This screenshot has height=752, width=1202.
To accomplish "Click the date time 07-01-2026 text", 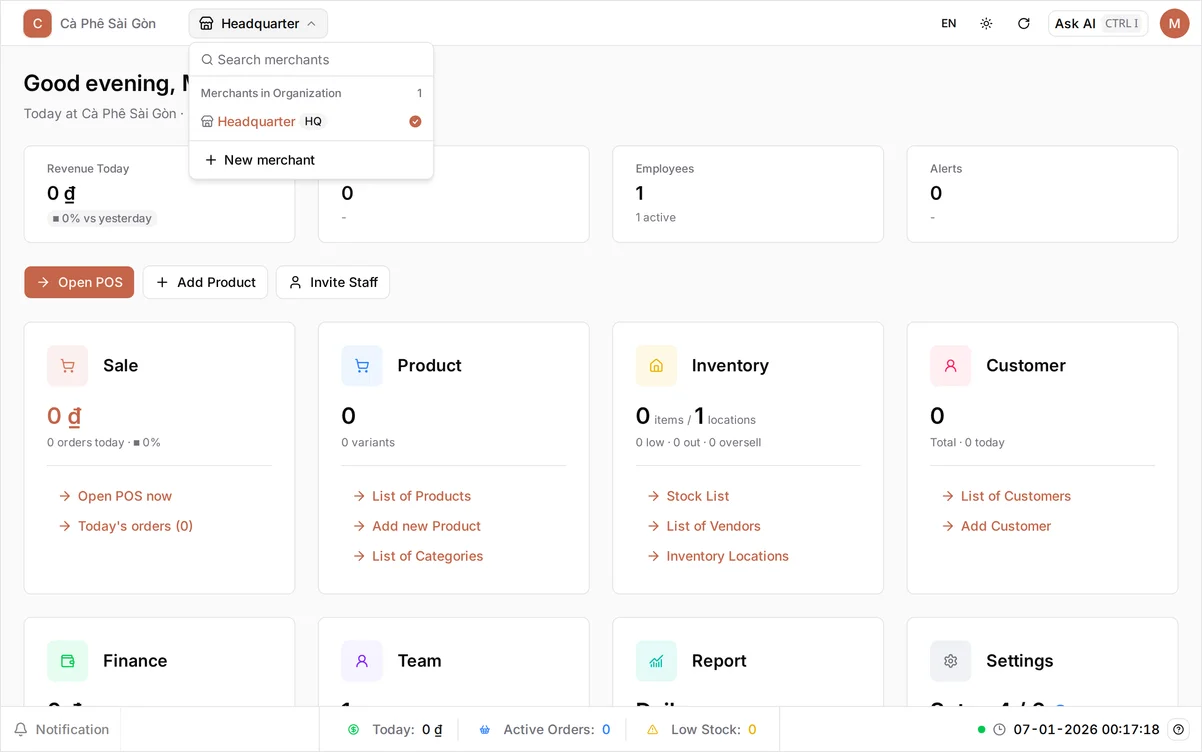I will (1087, 730).
